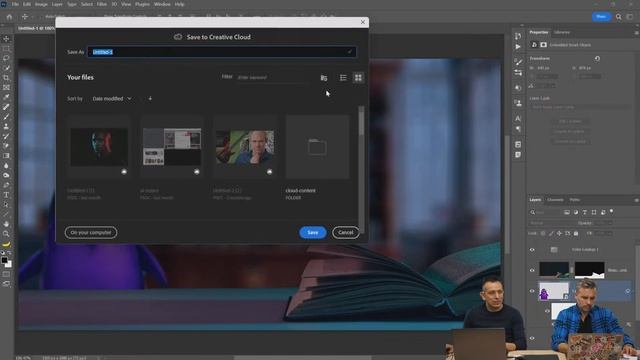
Task: Select the Lasso tool
Action: tap(6, 58)
